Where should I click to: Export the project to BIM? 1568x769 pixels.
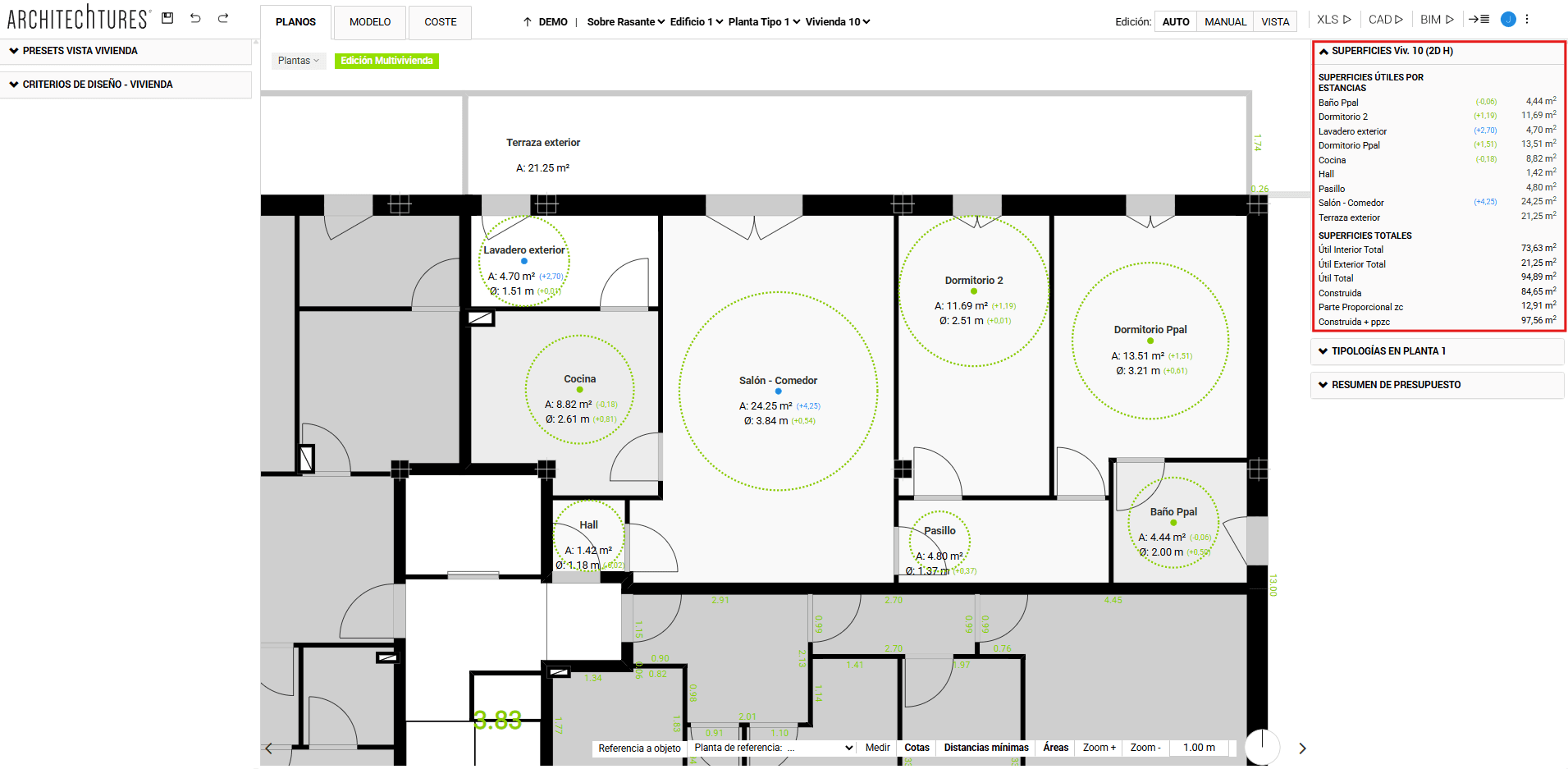[x=1437, y=18]
